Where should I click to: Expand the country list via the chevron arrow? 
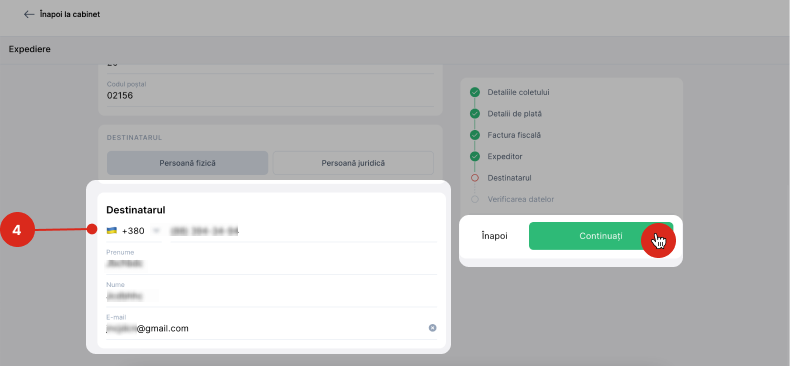pyautogui.click(x=156, y=231)
